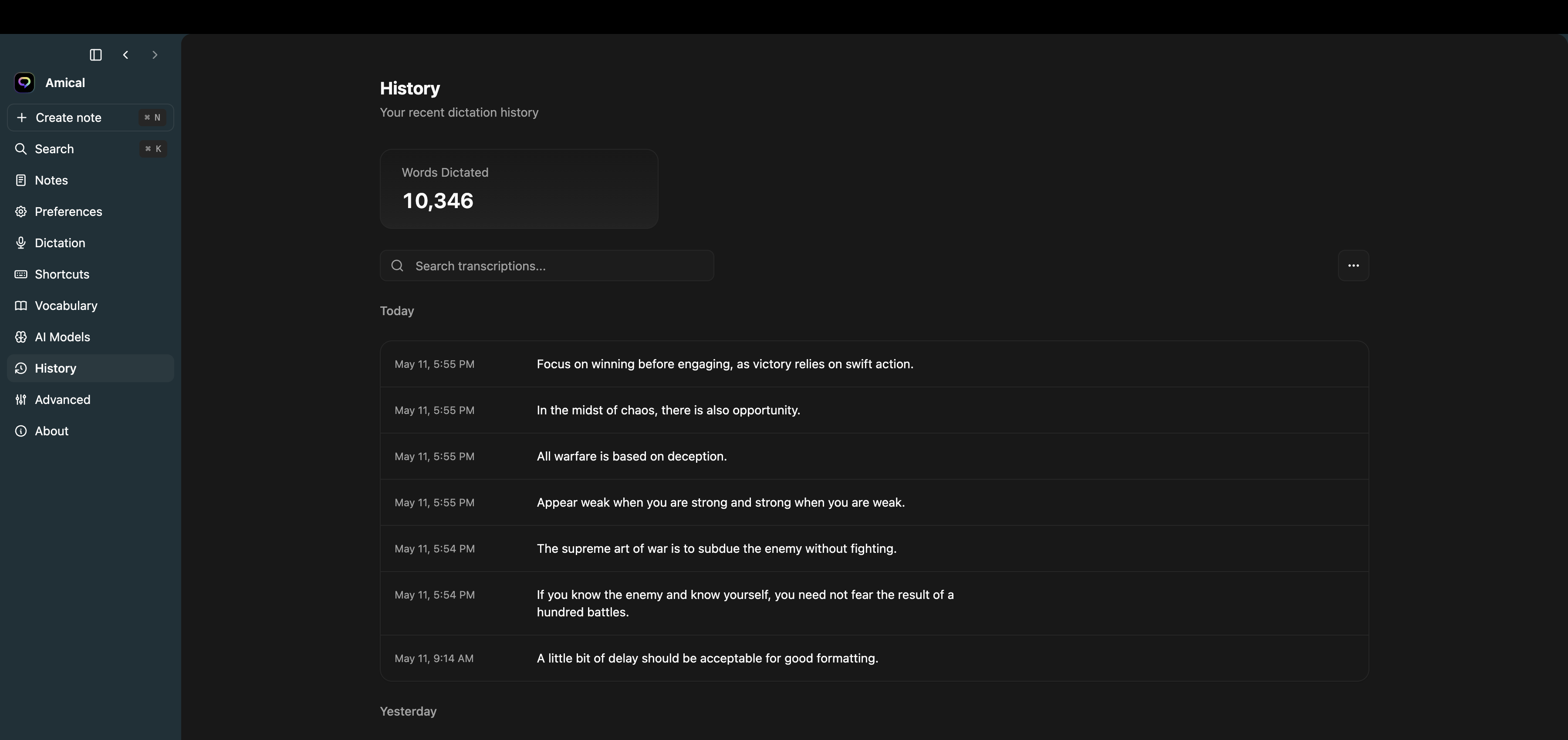Go to the Dictation settings
Viewport: 1568px width, 740px height.
pos(90,243)
